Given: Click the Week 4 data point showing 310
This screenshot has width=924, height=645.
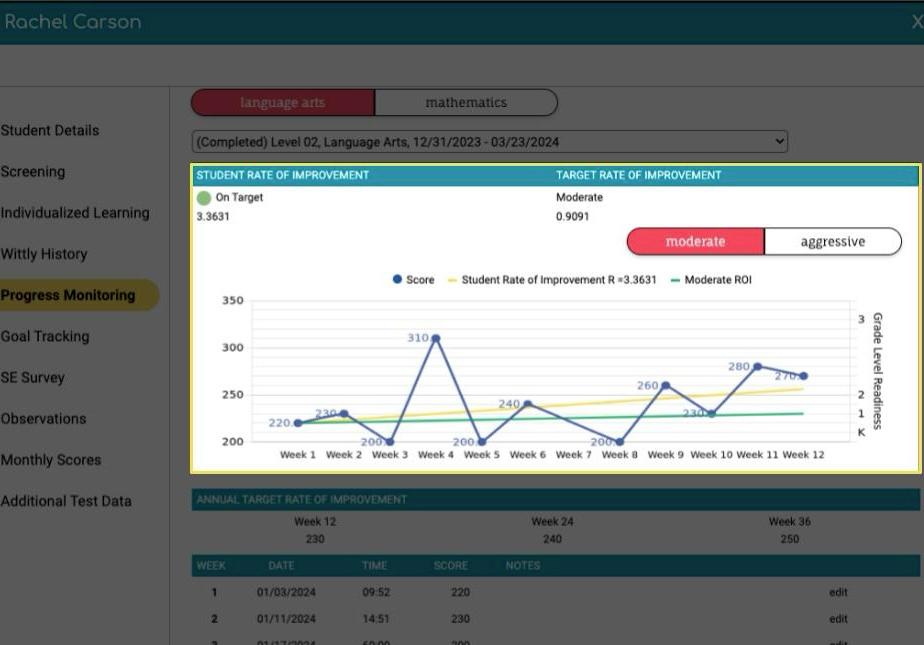Looking at the screenshot, I should (434, 338).
